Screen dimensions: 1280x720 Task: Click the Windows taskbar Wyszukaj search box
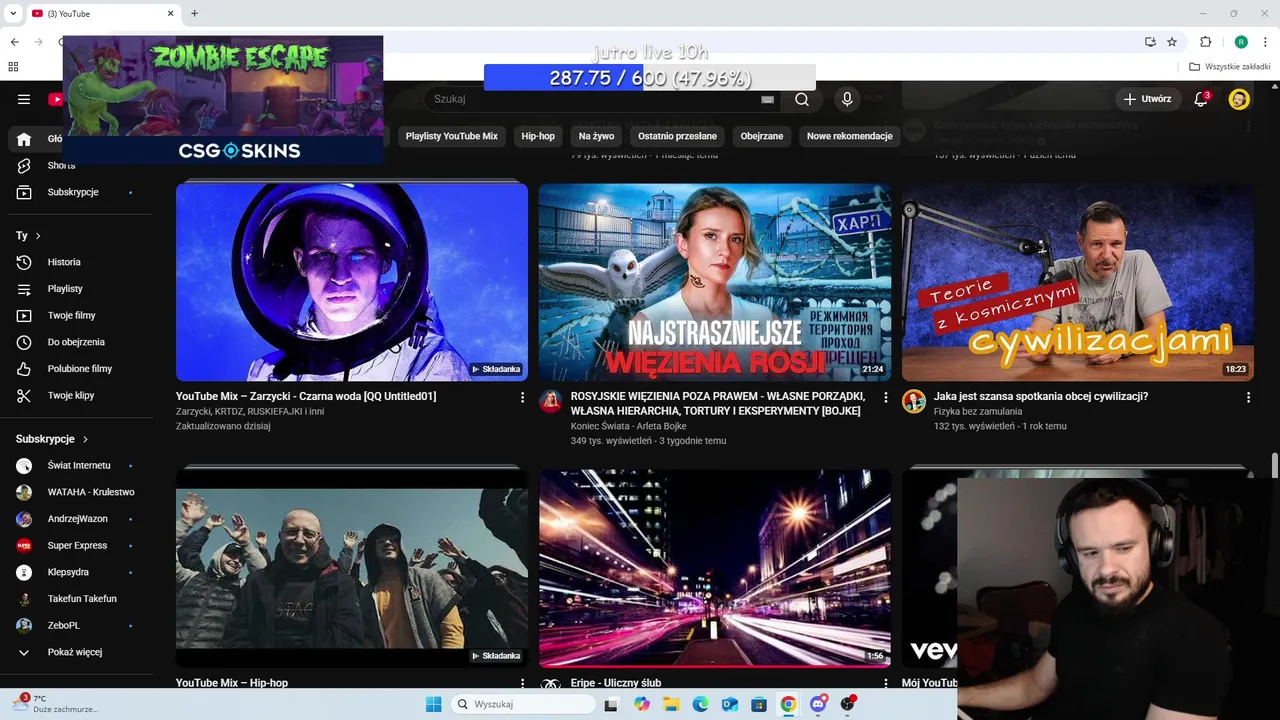pyautogui.click(x=522, y=704)
